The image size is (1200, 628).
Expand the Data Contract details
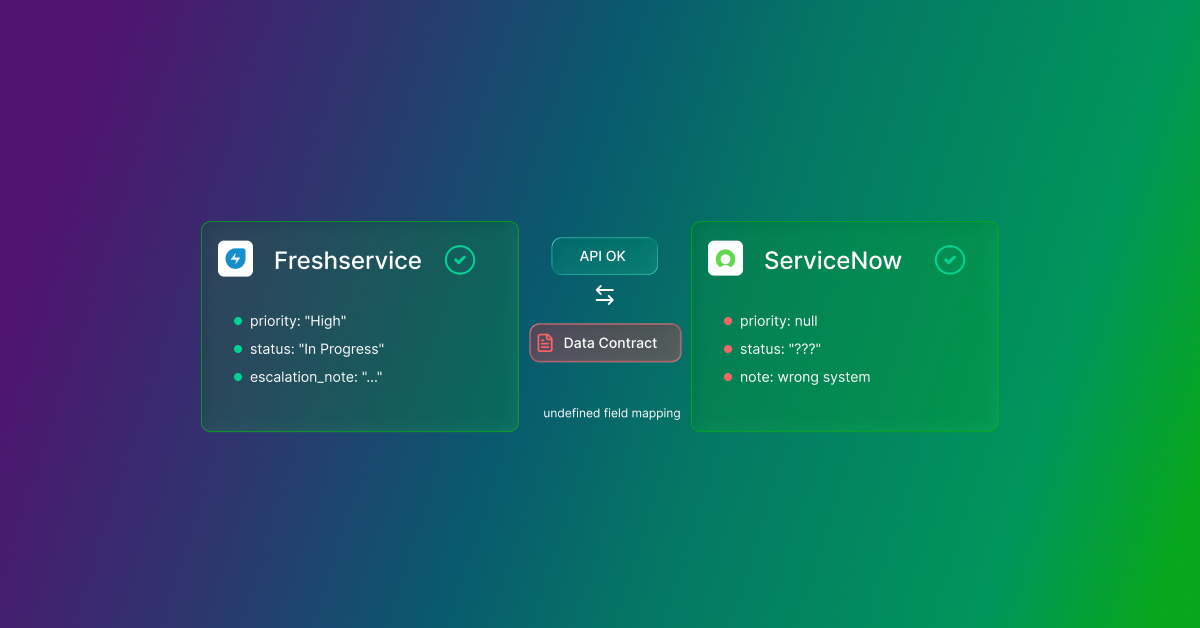pyautogui.click(x=605, y=342)
